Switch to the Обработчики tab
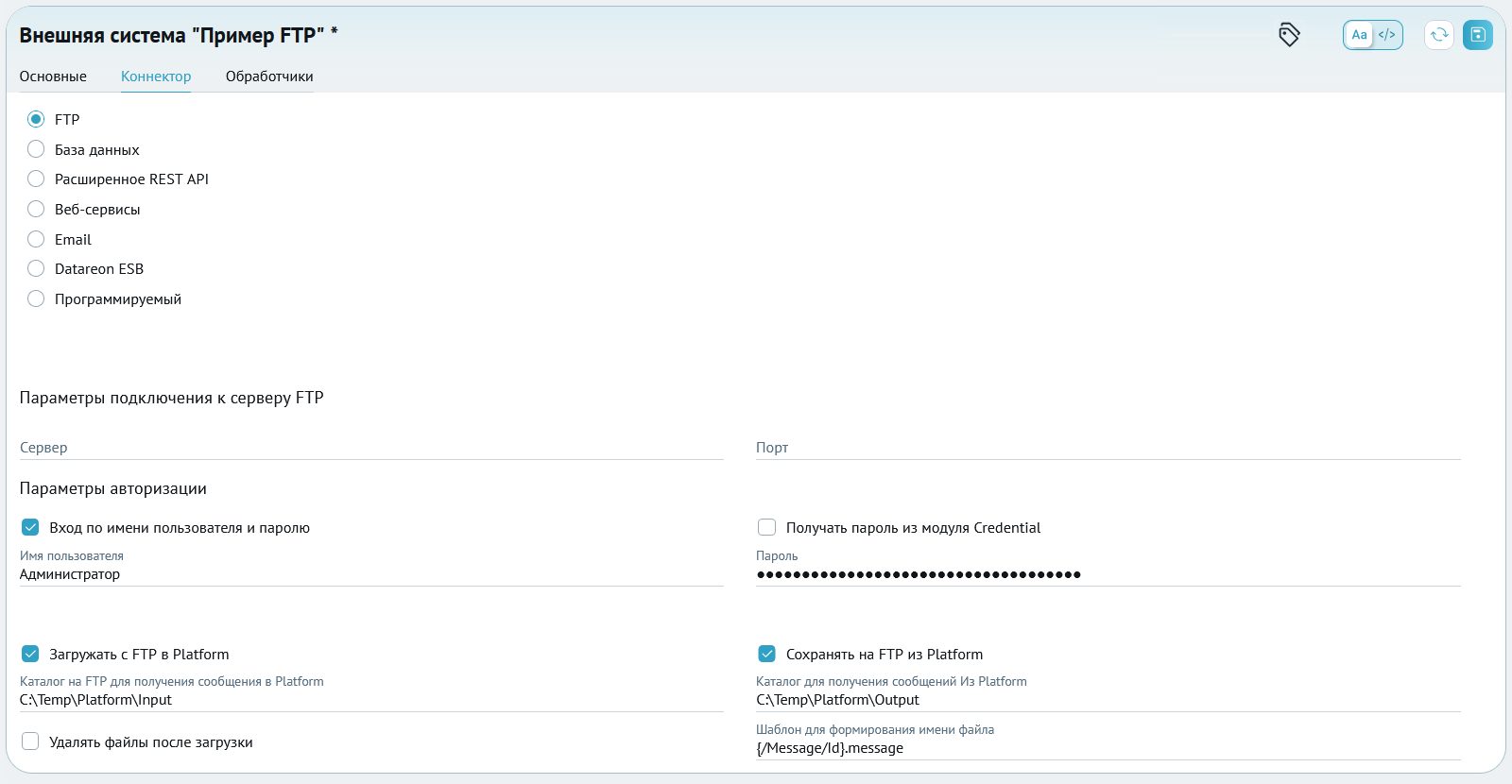 click(x=269, y=77)
